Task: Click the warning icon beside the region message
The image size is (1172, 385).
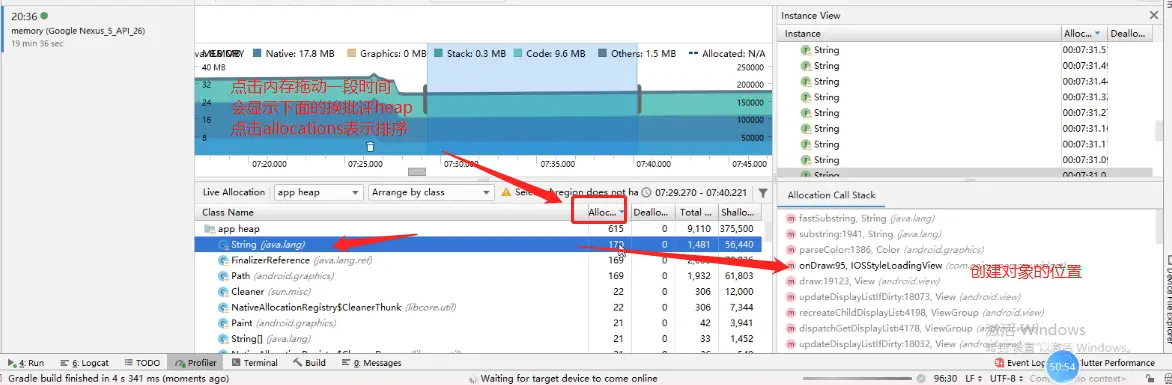Action: tap(506, 192)
